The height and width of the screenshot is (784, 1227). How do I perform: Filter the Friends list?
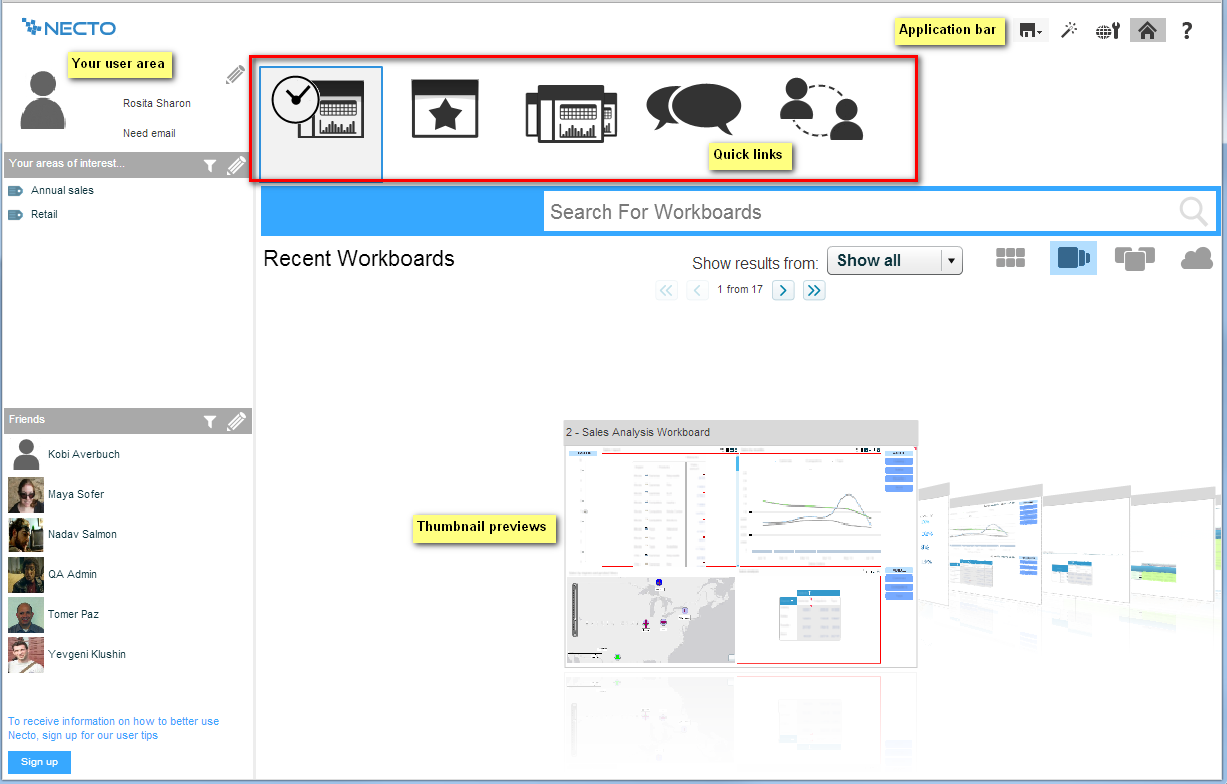click(x=209, y=422)
